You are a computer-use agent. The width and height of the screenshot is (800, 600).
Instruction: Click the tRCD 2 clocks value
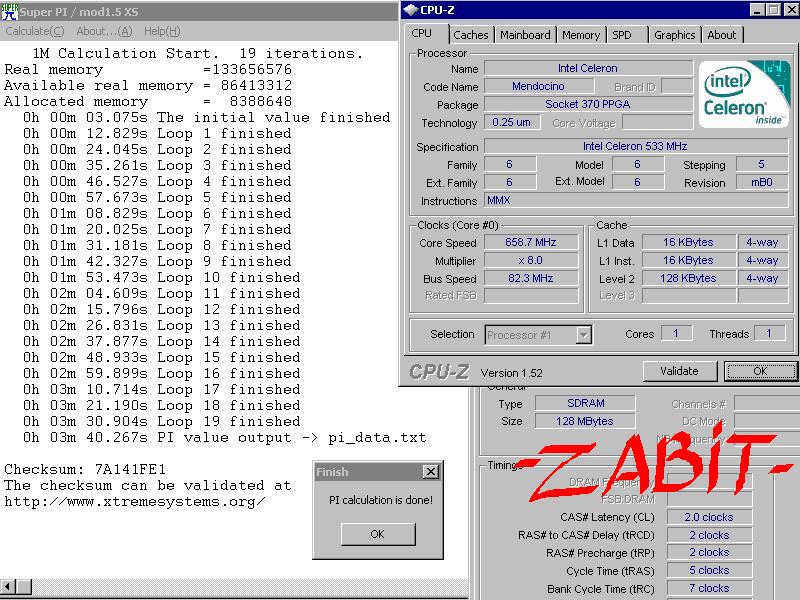[x=709, y=535]
